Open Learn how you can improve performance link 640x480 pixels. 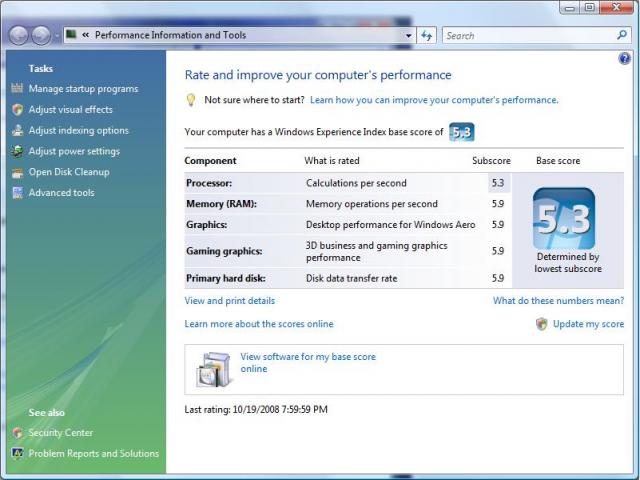pyautogui.click(x=434, y=100)
